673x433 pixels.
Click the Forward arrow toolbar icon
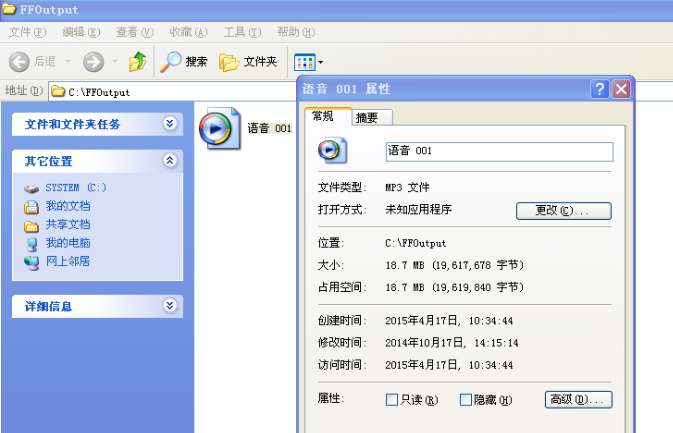(94, 62)
